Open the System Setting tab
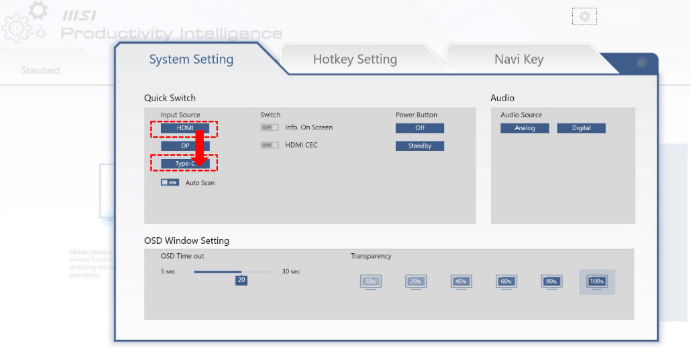The width and height of the screenshot is (690, 362). 191,59
